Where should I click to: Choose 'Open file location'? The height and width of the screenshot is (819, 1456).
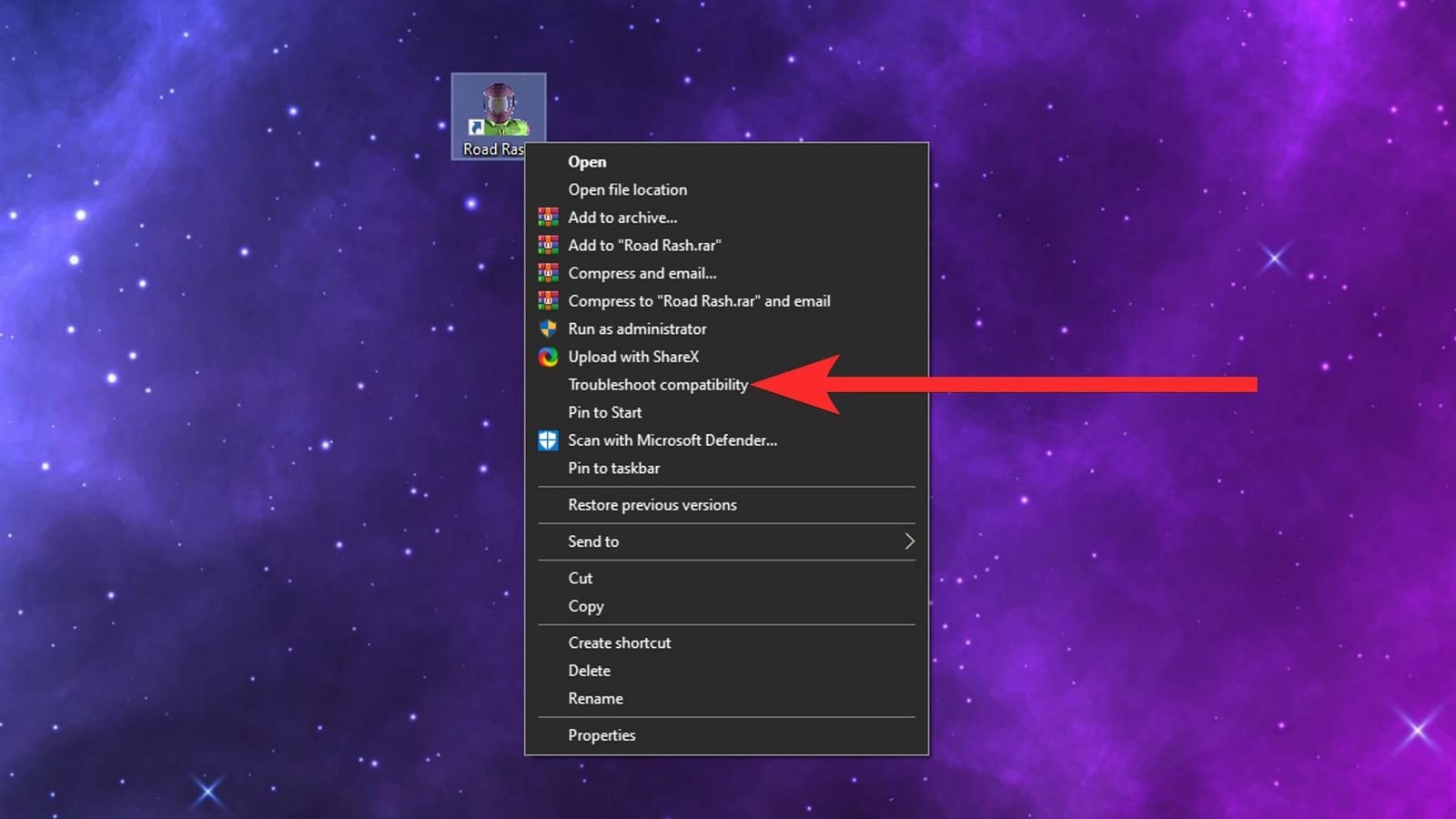click(x=627, y=189)
